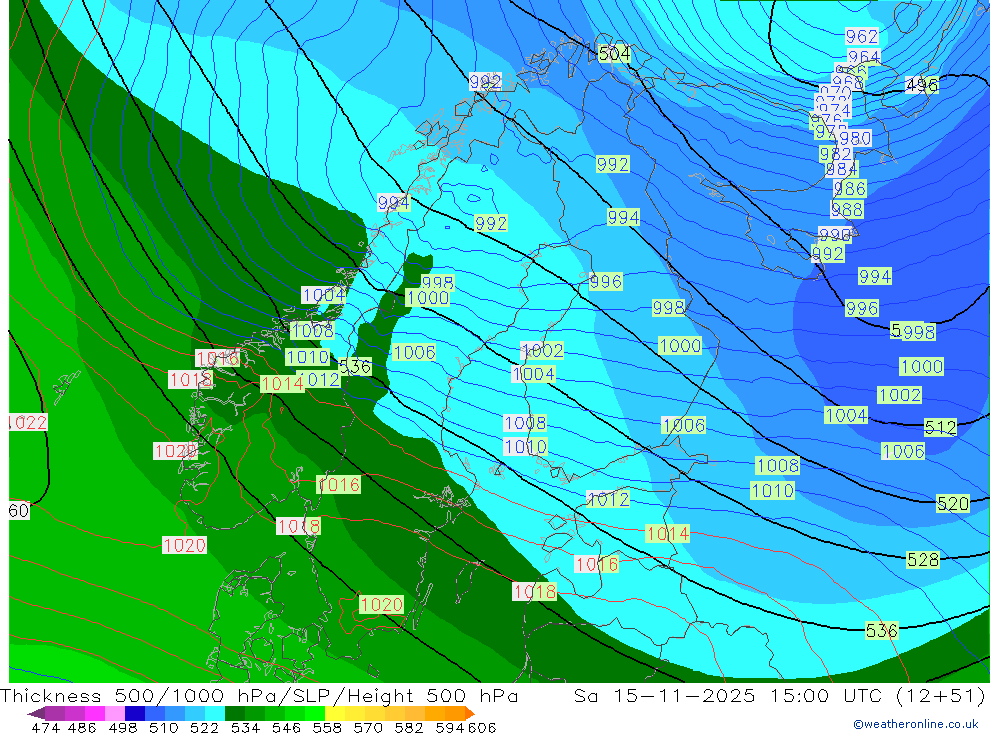Click the legend value 558
The image size is (1000, 733).
(x=327, y=727)
